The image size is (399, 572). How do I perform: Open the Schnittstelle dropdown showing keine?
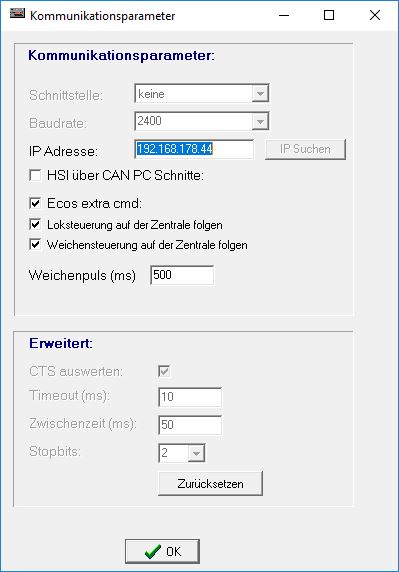(202, 94)
